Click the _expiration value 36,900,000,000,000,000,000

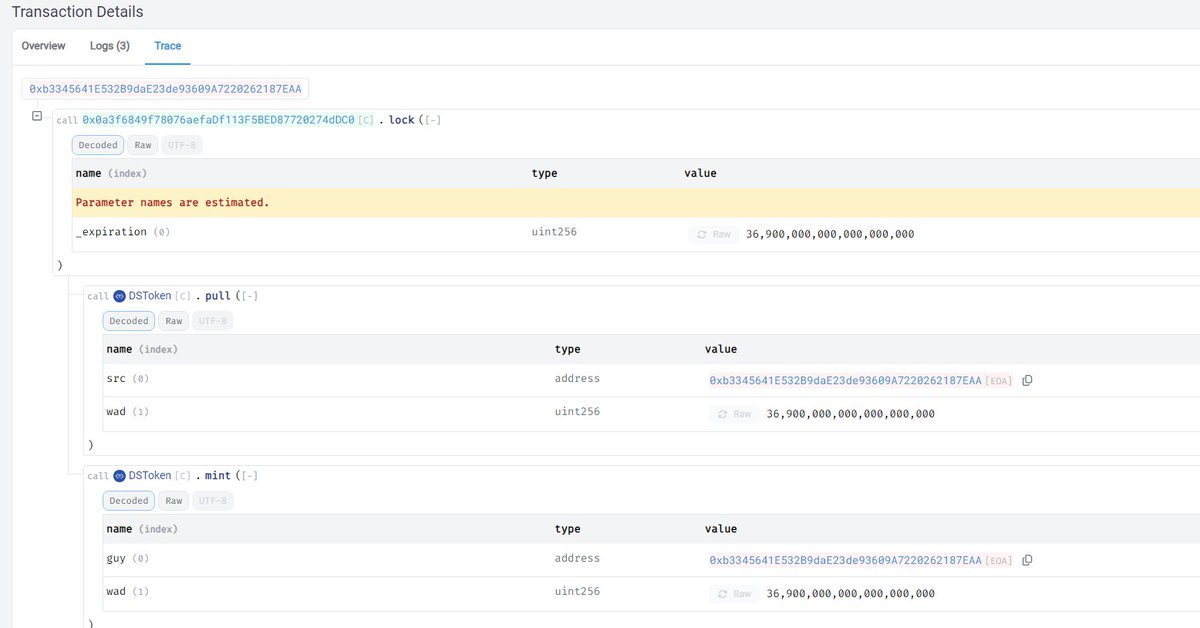[830, 234]
